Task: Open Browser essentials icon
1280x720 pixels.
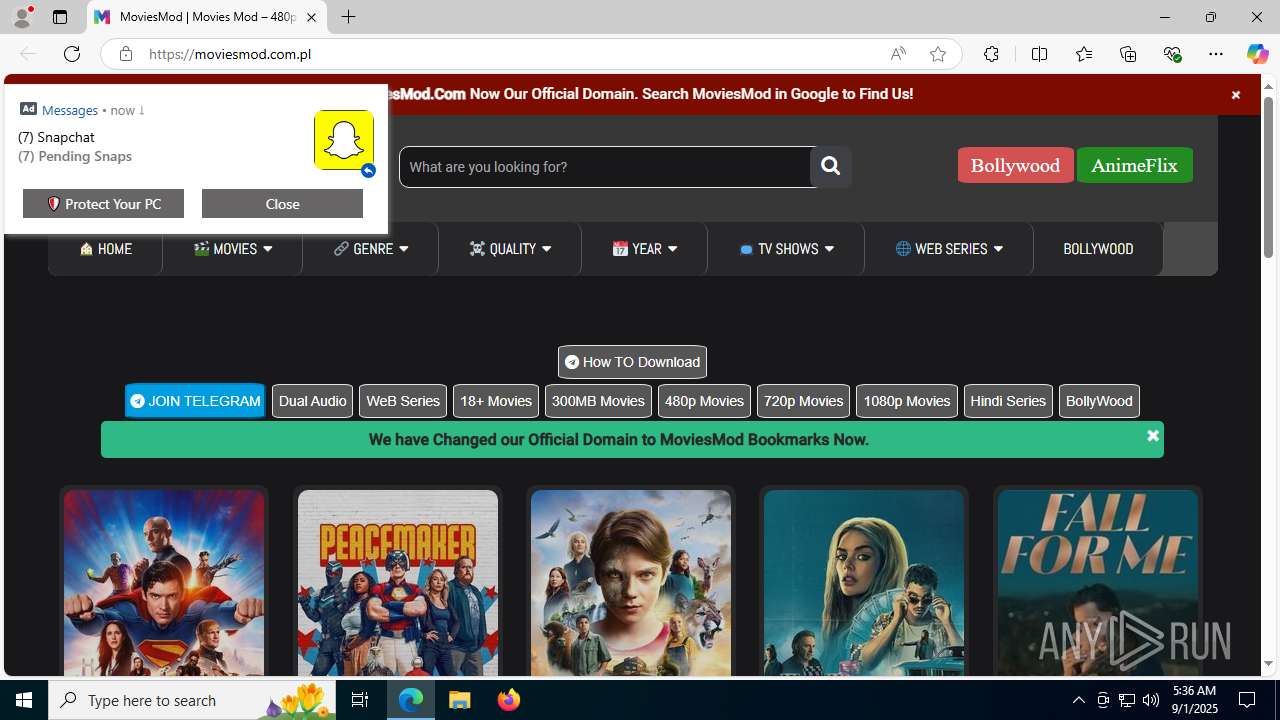Action: (x=1172, y=54)
